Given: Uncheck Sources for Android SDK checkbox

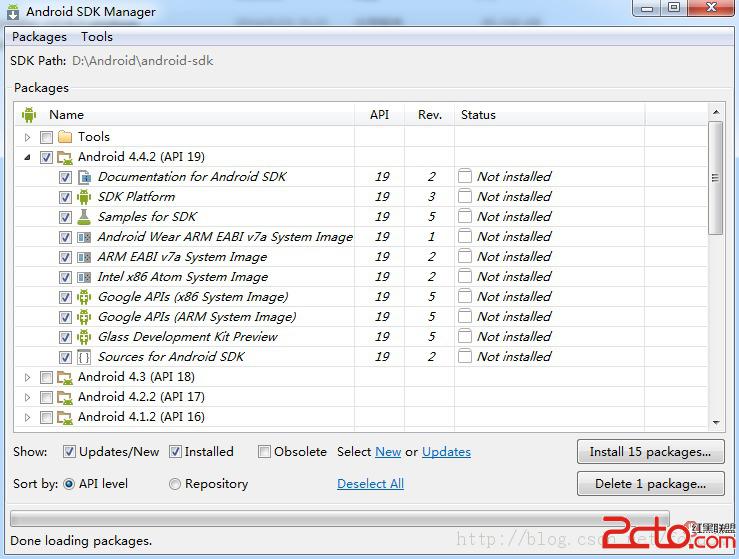Looking at the screenshot, I should [x=66, y=358].
